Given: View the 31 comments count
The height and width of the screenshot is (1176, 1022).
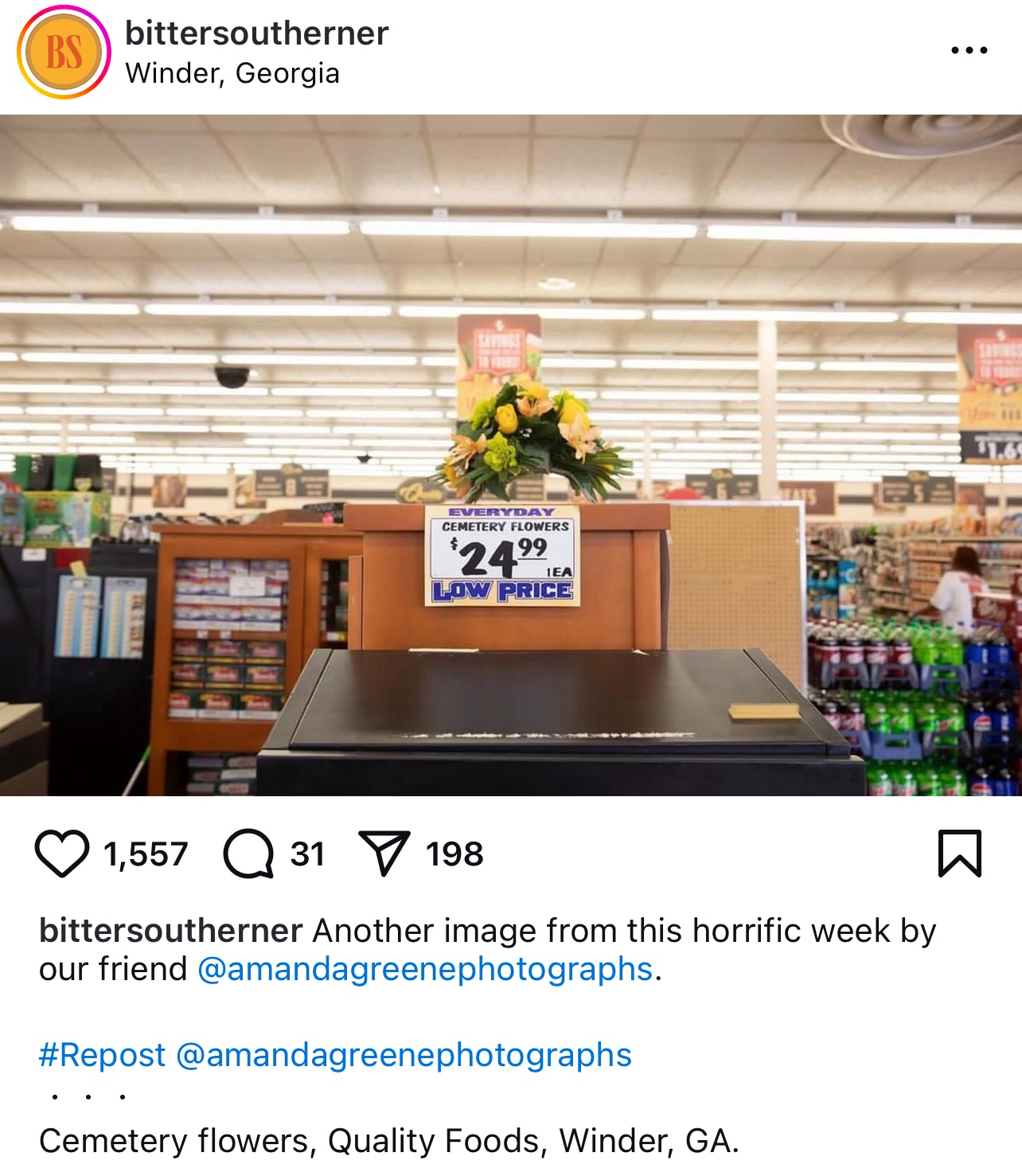Looking at the screenshot, I should coord(308,854).
